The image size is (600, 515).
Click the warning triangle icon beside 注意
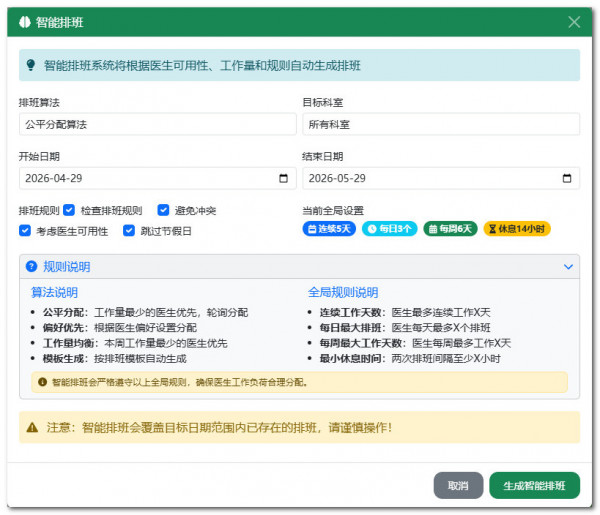(x=32, y=427)
